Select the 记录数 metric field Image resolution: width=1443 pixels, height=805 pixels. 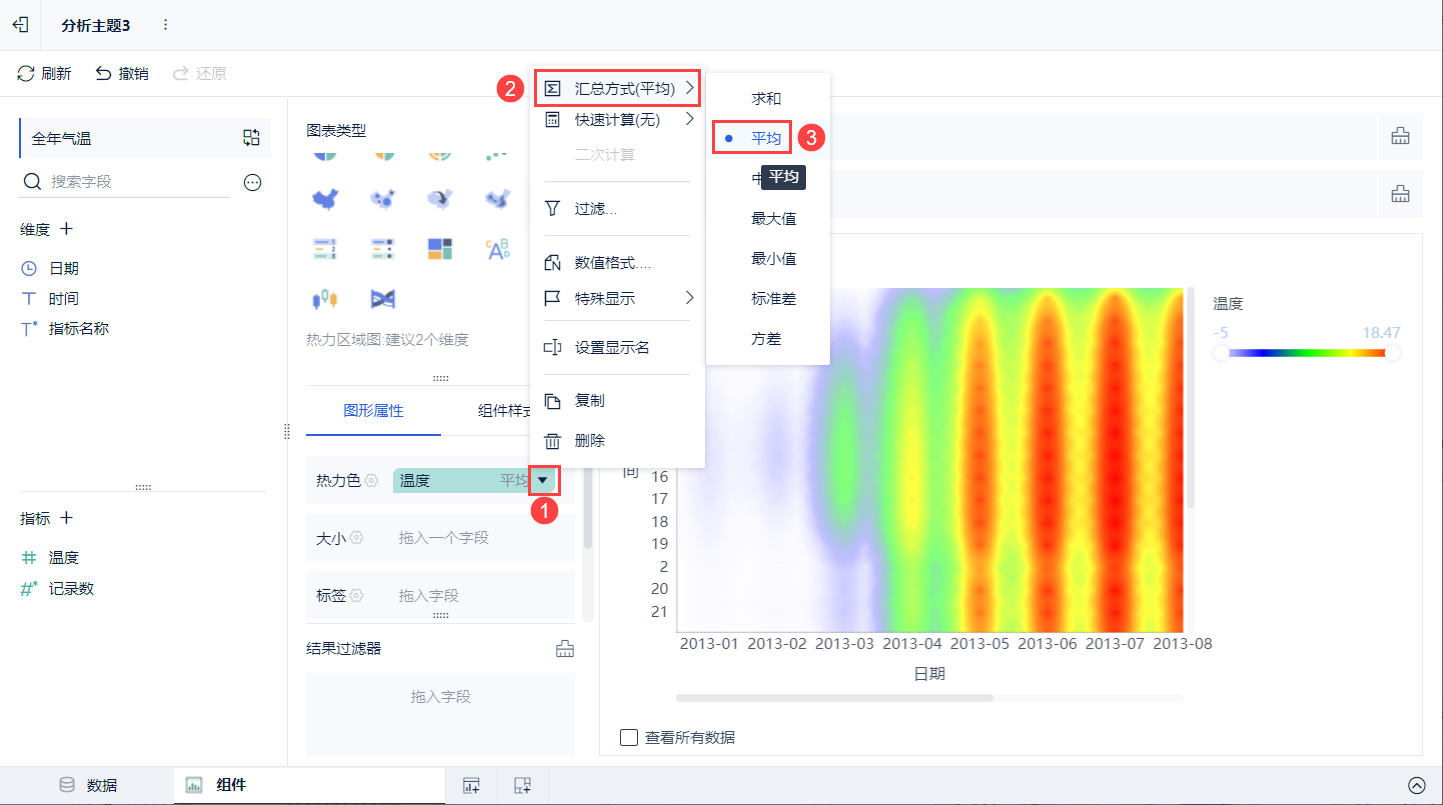(x=71, y=588)
